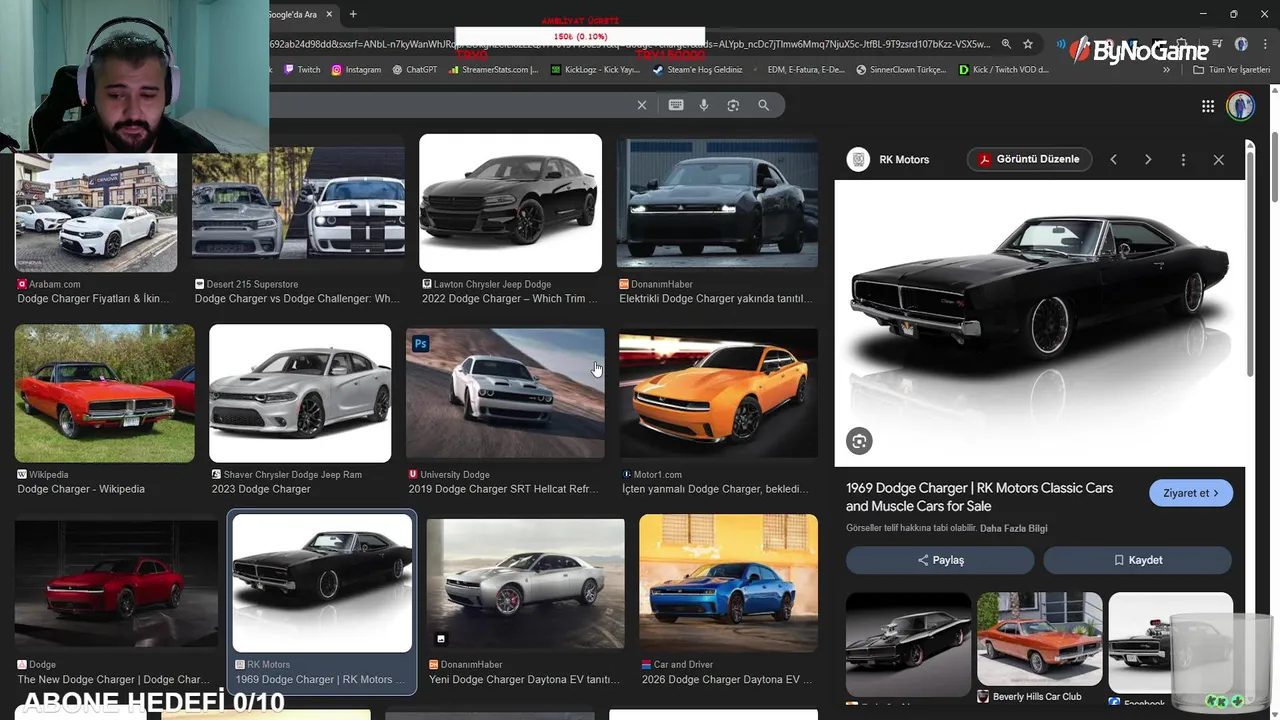Open Shaver Chrysler 2023 Dodge Charger image
The height and width of the screenshot is (720, 1280).
[x=300, y=393]
